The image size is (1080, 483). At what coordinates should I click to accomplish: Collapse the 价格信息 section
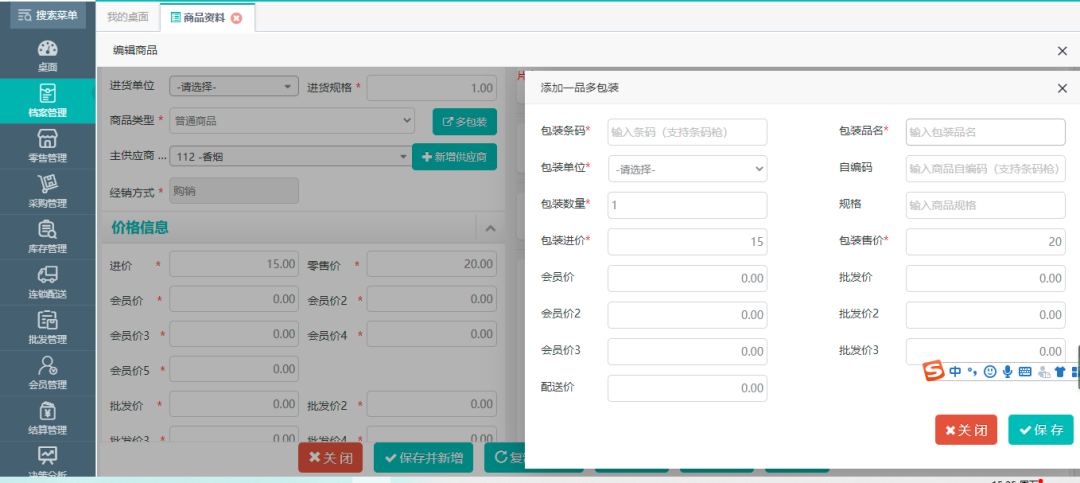[x=490, y=228]
